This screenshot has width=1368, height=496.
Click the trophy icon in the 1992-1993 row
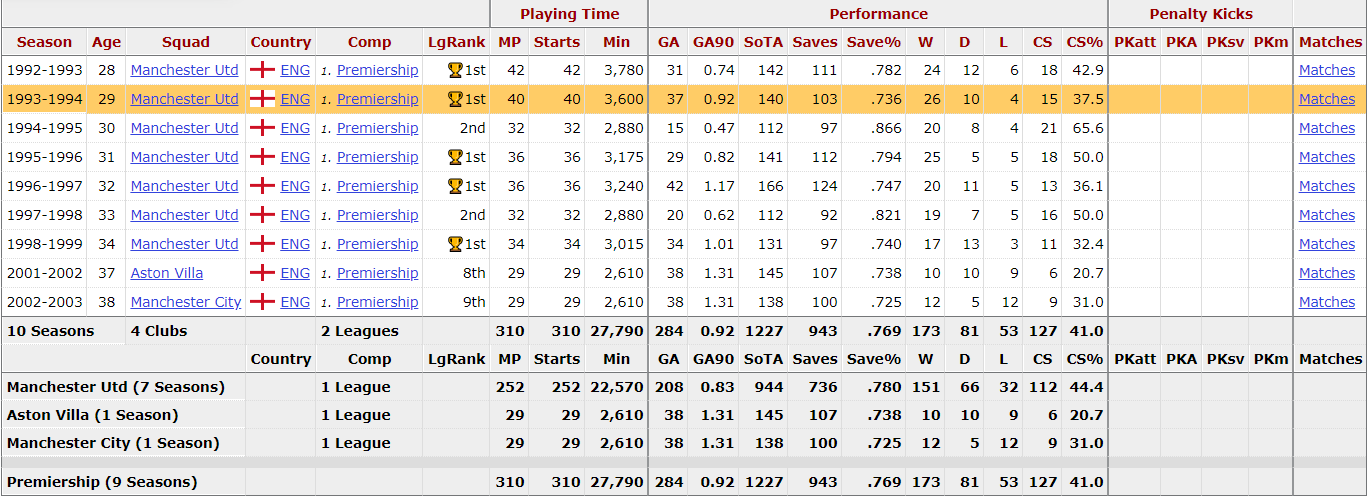[x=455, y=70]
